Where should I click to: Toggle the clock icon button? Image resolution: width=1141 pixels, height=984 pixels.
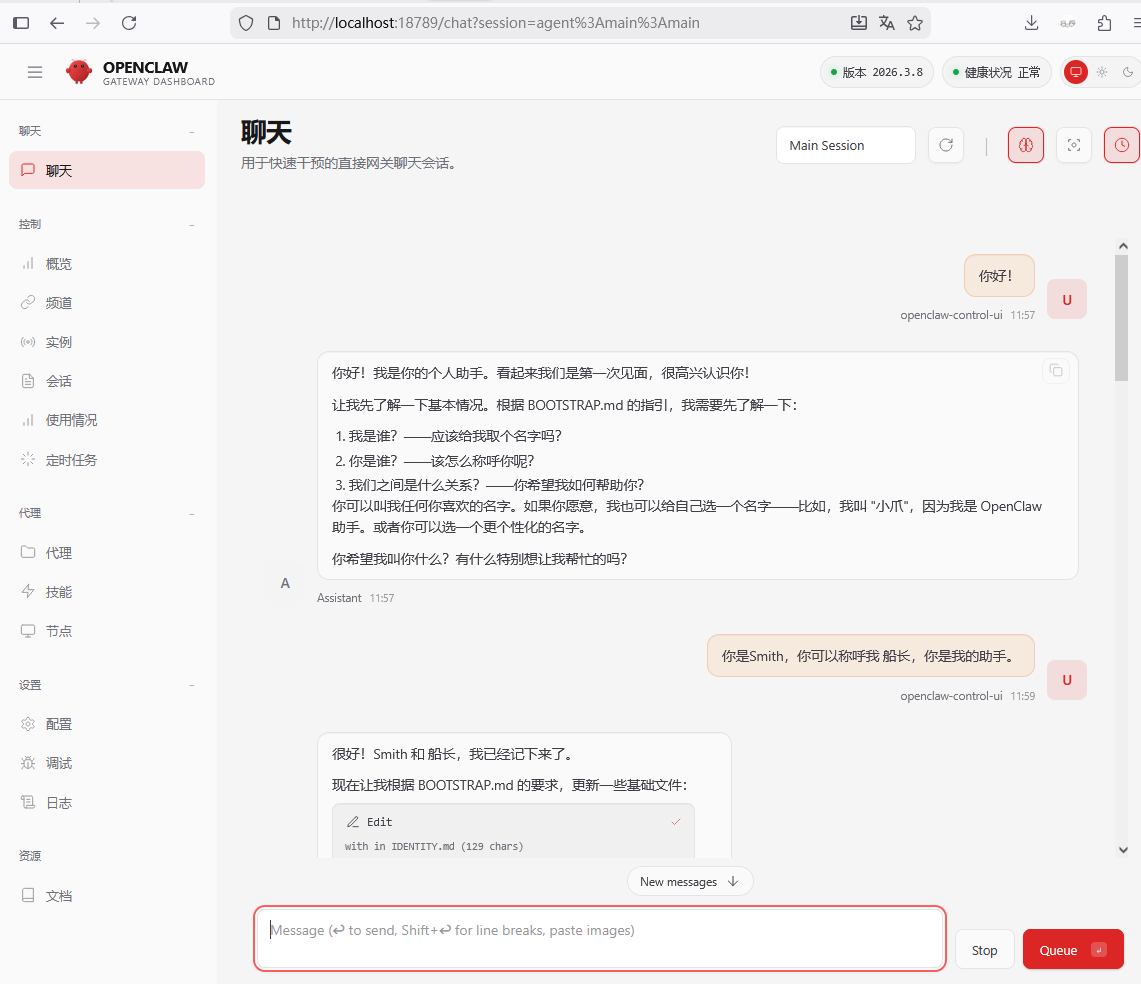(1121, 145)
